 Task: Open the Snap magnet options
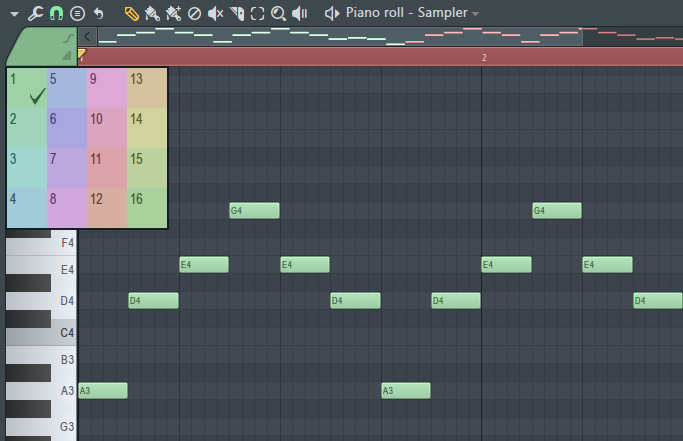pos(56,13)
